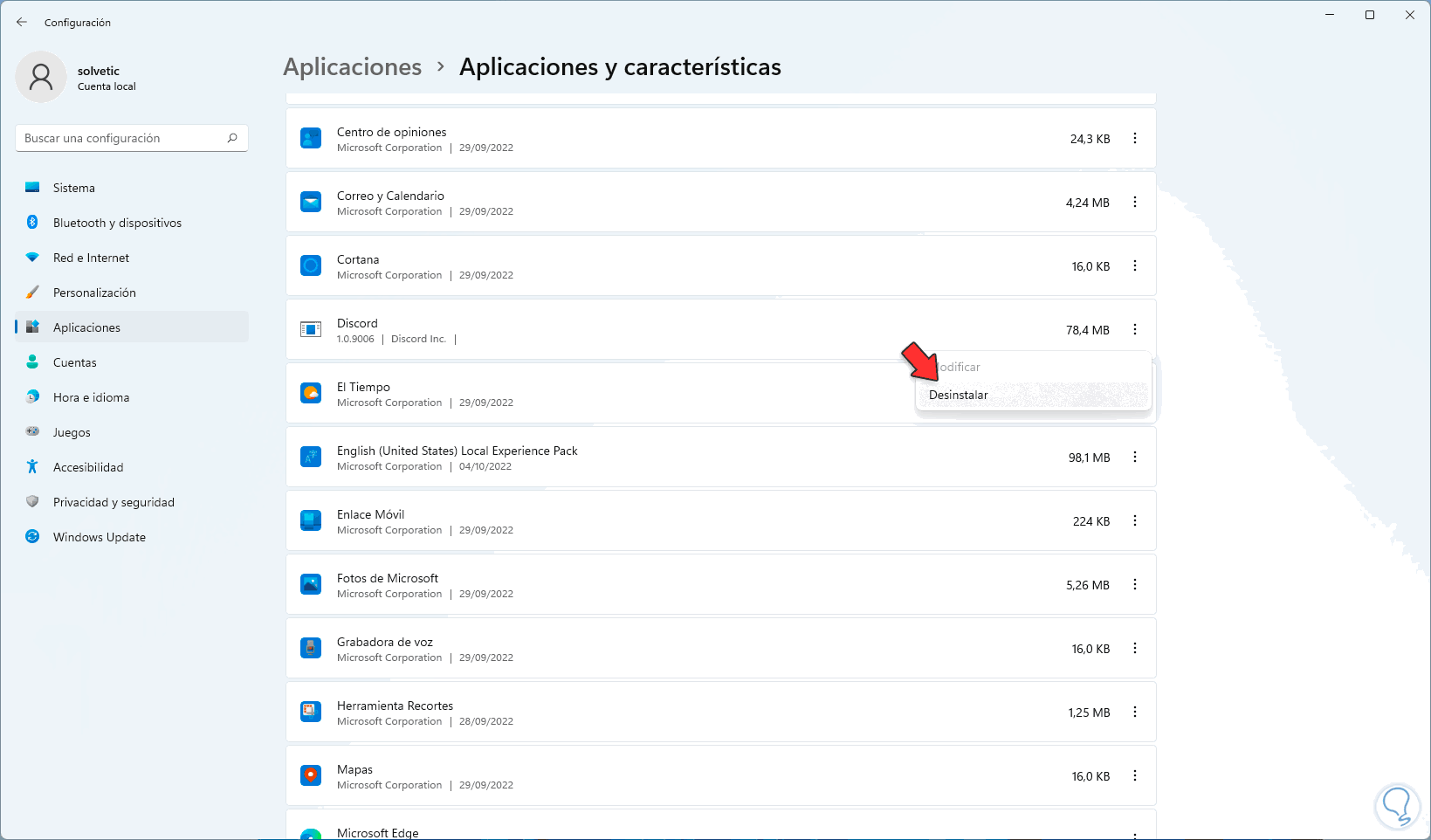Screen dimensions: 1431x840
Task: Click the Discord size value 78,4 MB
Action: pyautogui.click(x=1088, y=330)
